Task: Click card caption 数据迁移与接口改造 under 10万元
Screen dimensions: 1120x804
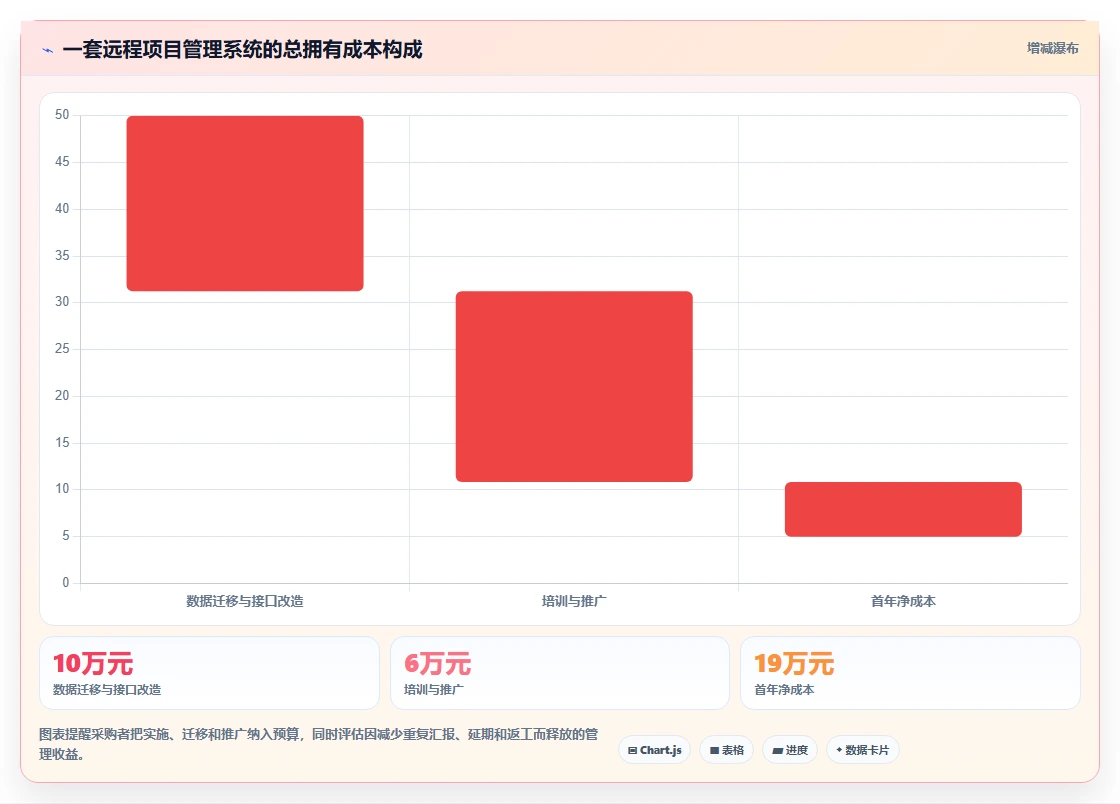Action: pyautogui.click(x=107, y=690)
